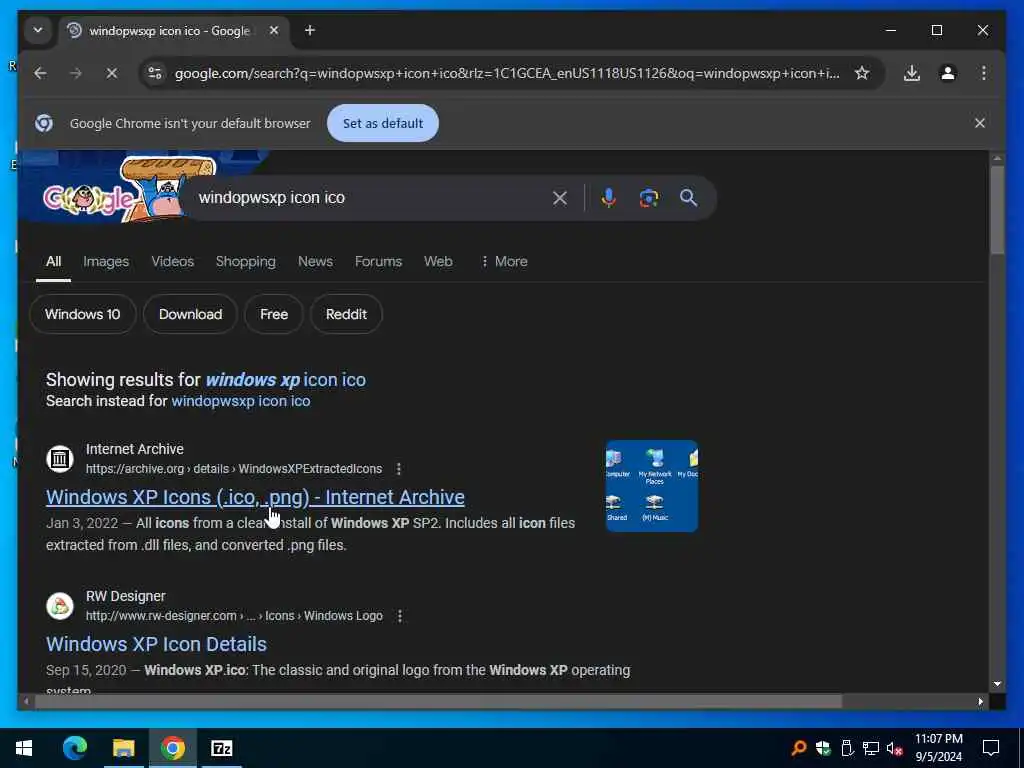Search instead for windopwsxp icon ico

click(240, 401)
